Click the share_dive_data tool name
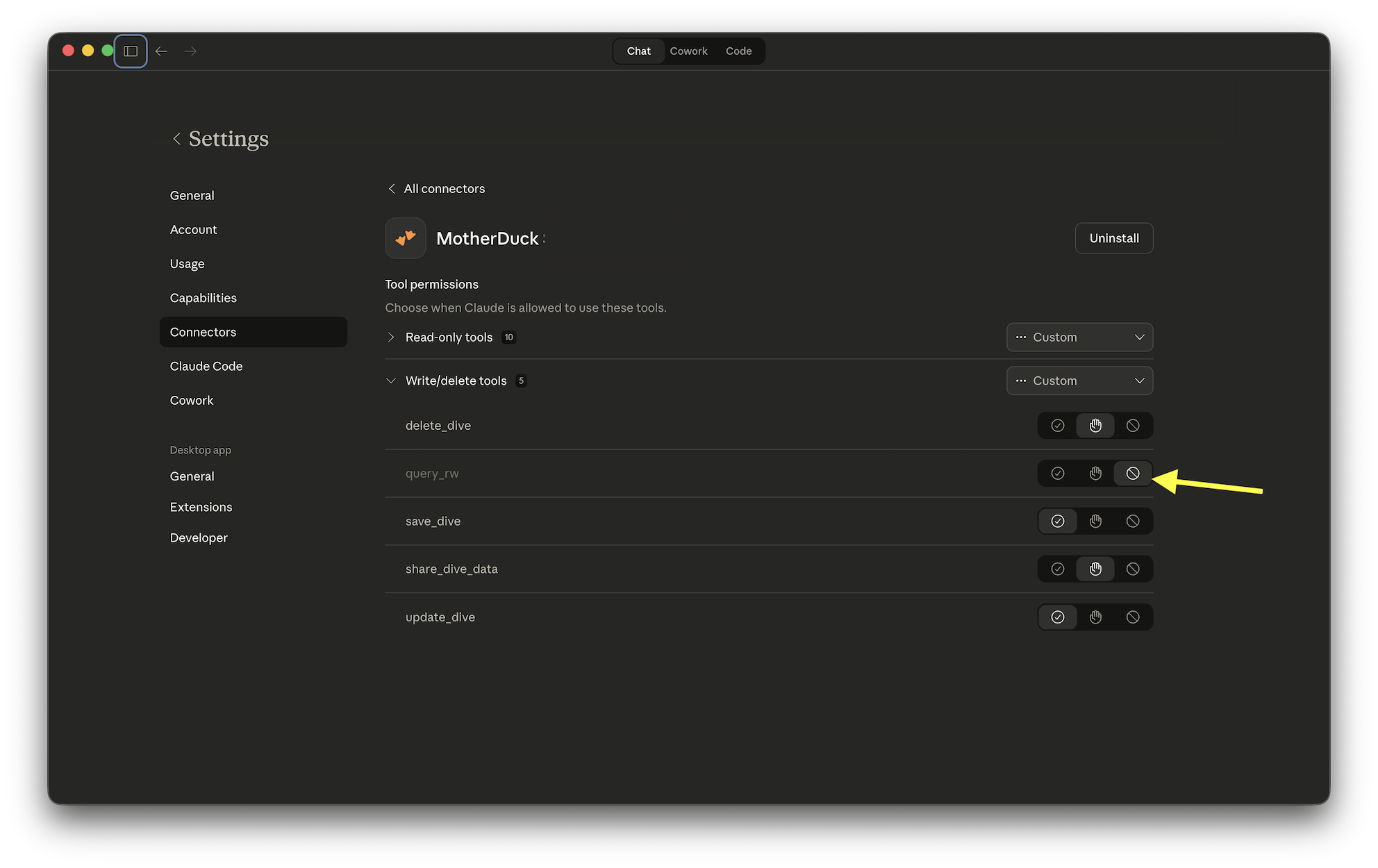The height and width of the screenshot is (868, 1378). click(x=451, y=569)
